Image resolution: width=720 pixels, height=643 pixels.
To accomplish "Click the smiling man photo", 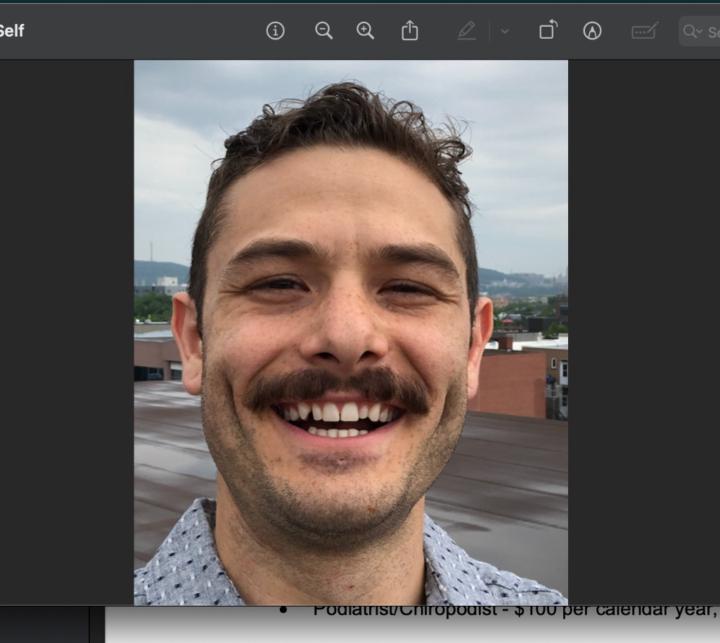I will (x=340, y=330).
